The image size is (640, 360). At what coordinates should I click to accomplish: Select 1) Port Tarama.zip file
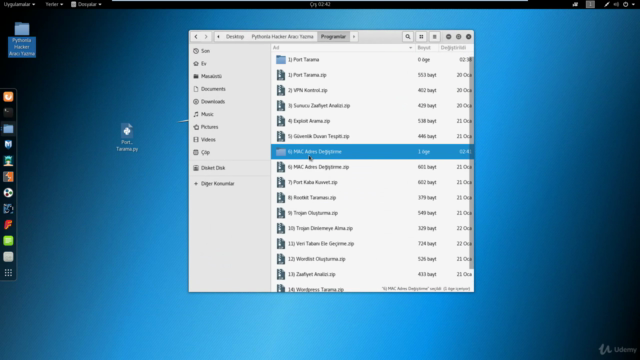tap(371, 75)
